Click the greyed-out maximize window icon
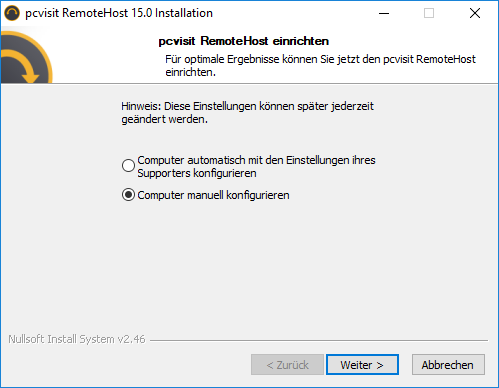The height and width of the screenshot is (388, 499). pos(429,13)
